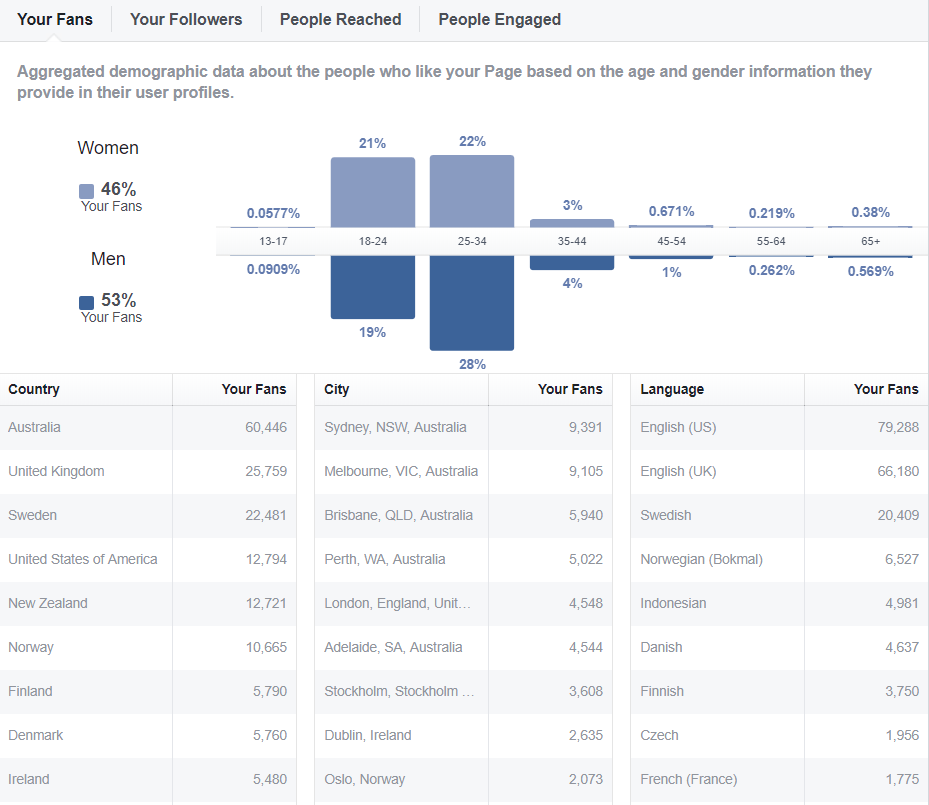Image resolution: width=929 pixels, height=805 pixels.
Task: Click the Country column header
Action: pos(34,389)
